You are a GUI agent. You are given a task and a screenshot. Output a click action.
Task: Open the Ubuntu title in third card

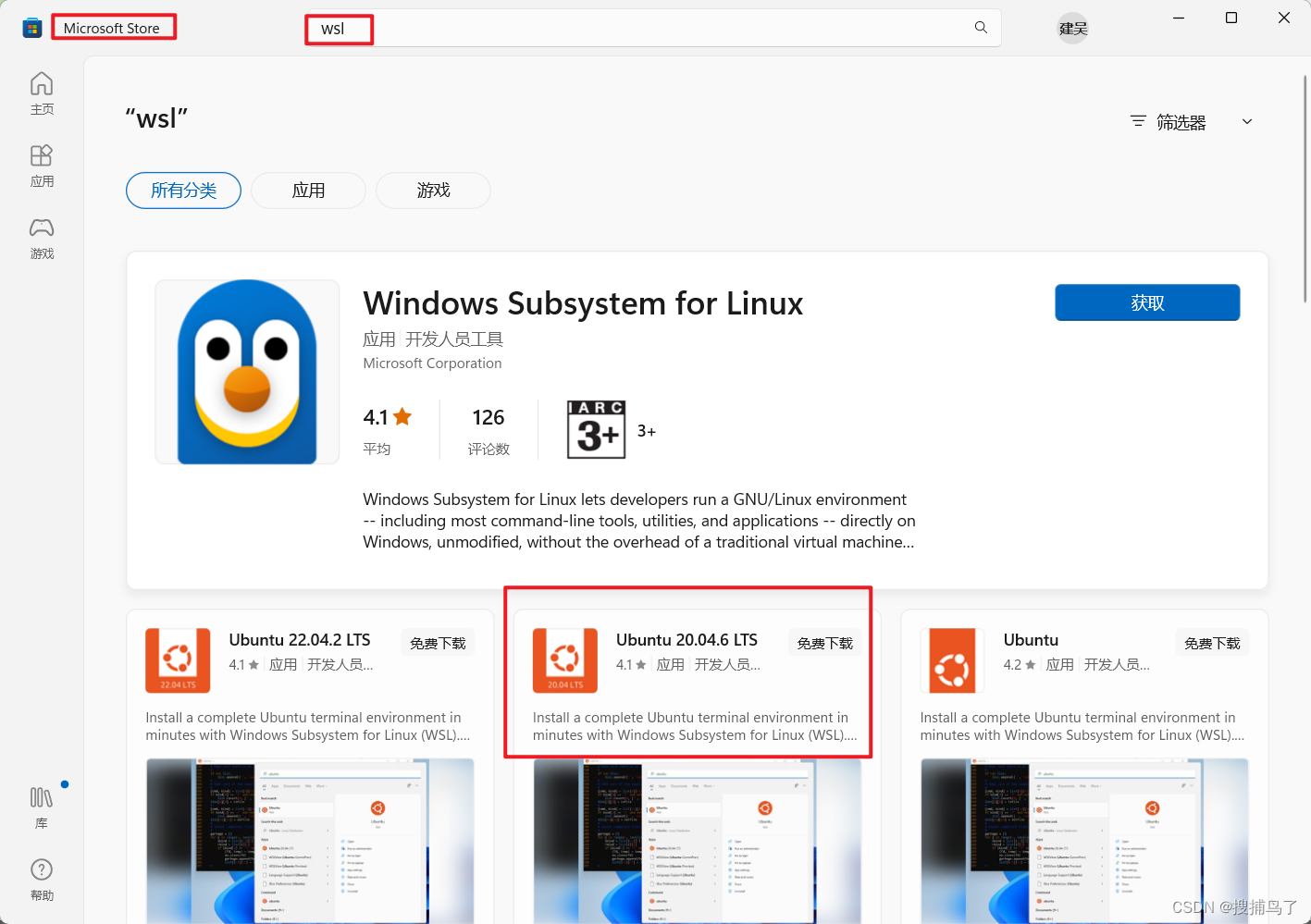1031,640
